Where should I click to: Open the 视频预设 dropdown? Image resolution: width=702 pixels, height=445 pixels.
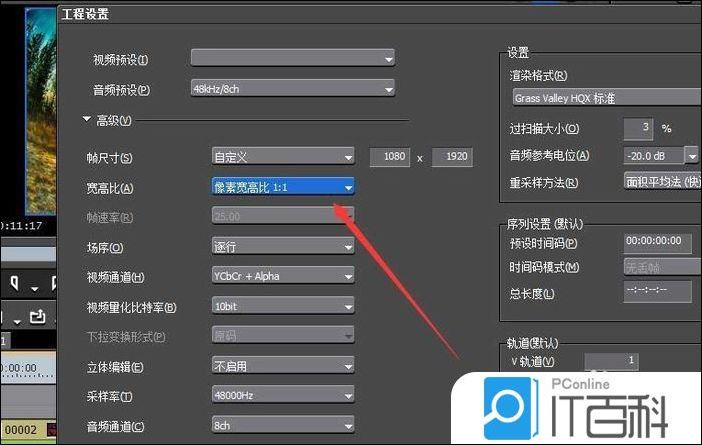coord(293,58)
